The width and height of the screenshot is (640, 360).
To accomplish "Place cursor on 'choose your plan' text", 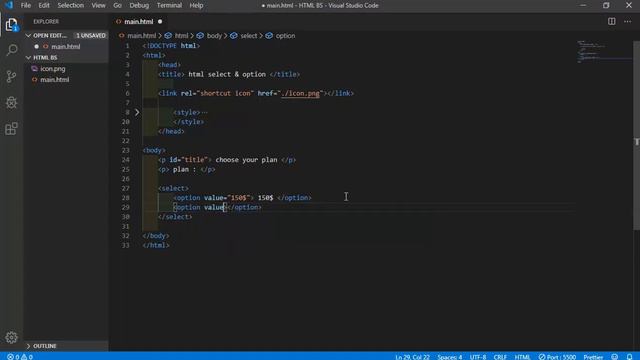I will coord(246,160).
